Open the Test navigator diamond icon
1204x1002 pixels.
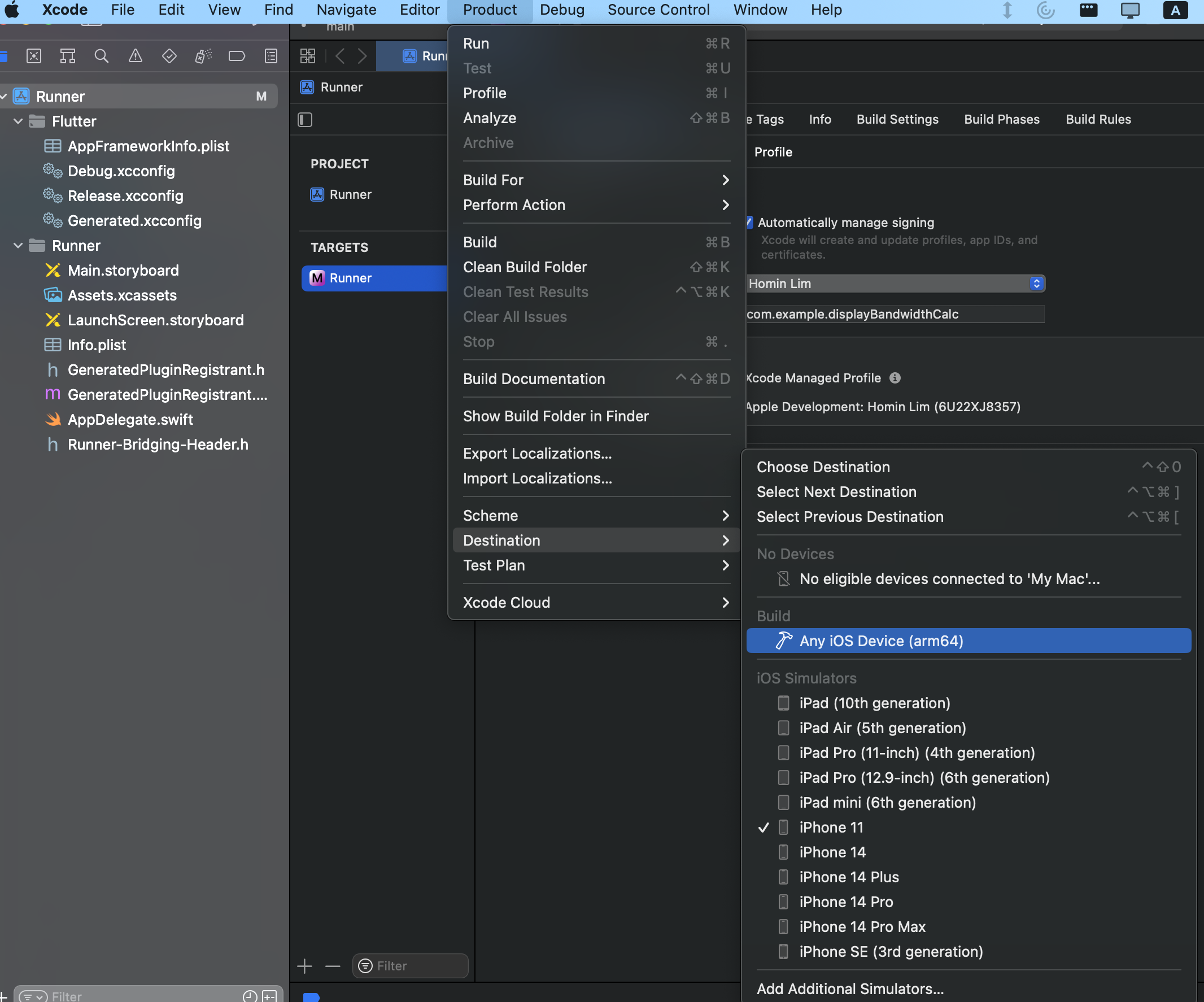(x=169, y=55)
